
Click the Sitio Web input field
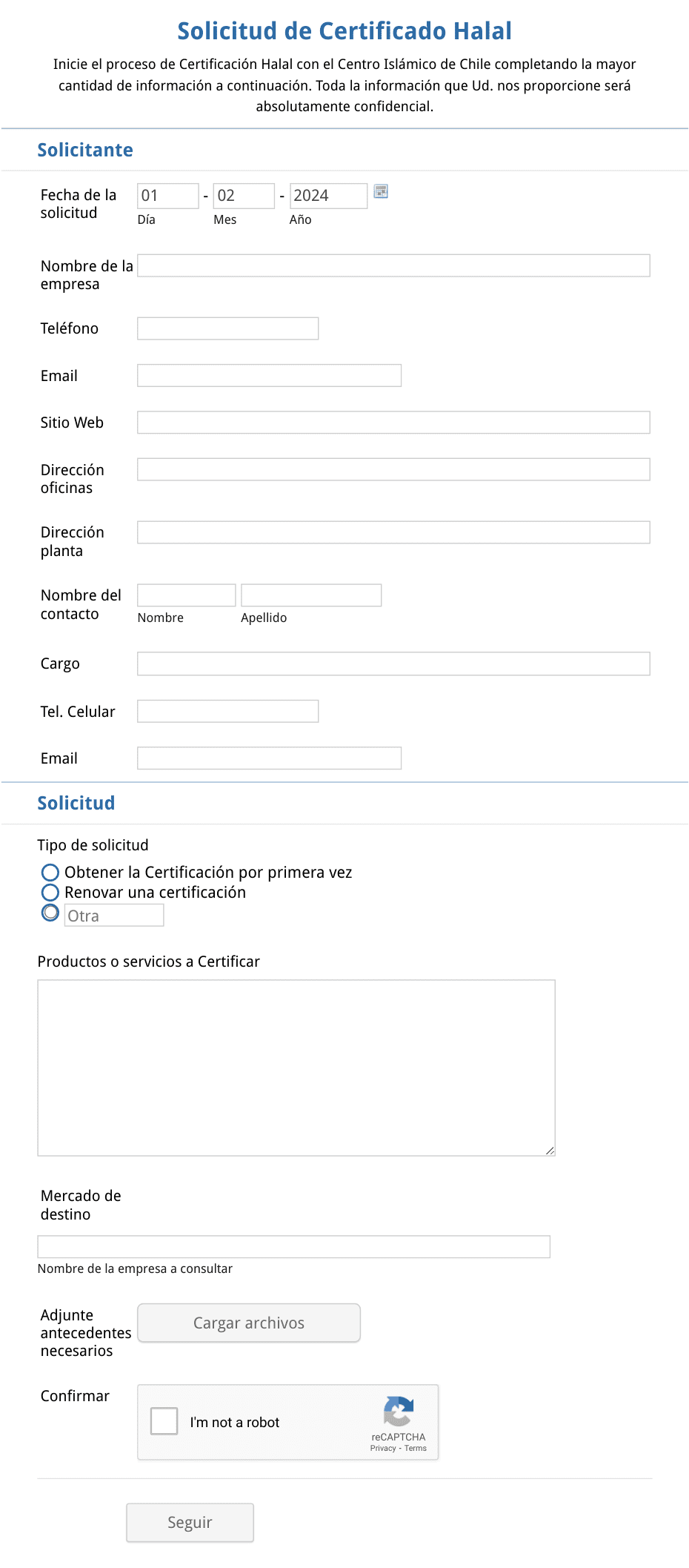click(393, 423)
